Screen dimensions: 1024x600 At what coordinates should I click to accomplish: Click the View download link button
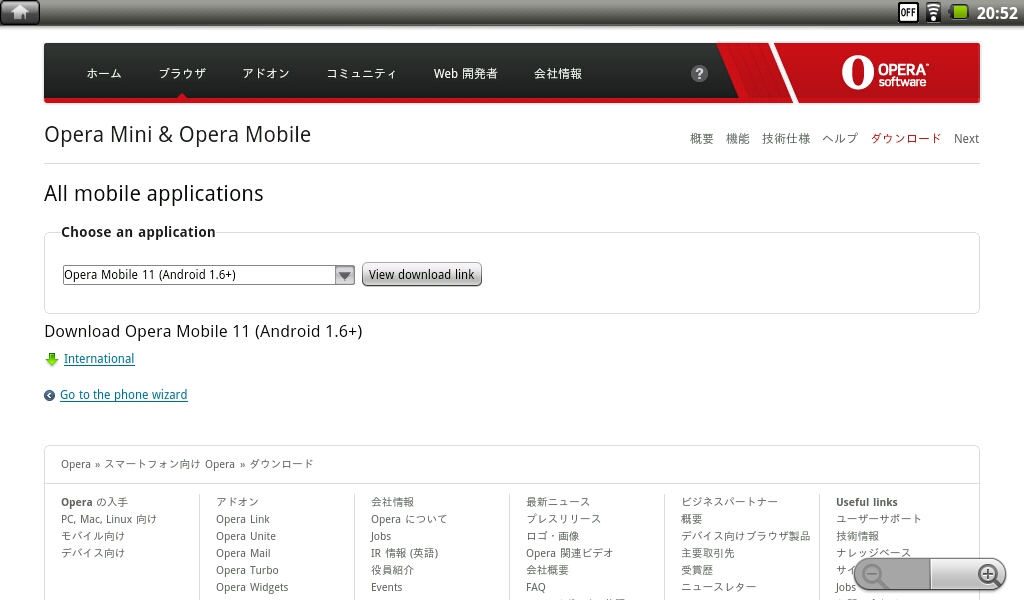(422, 274)
